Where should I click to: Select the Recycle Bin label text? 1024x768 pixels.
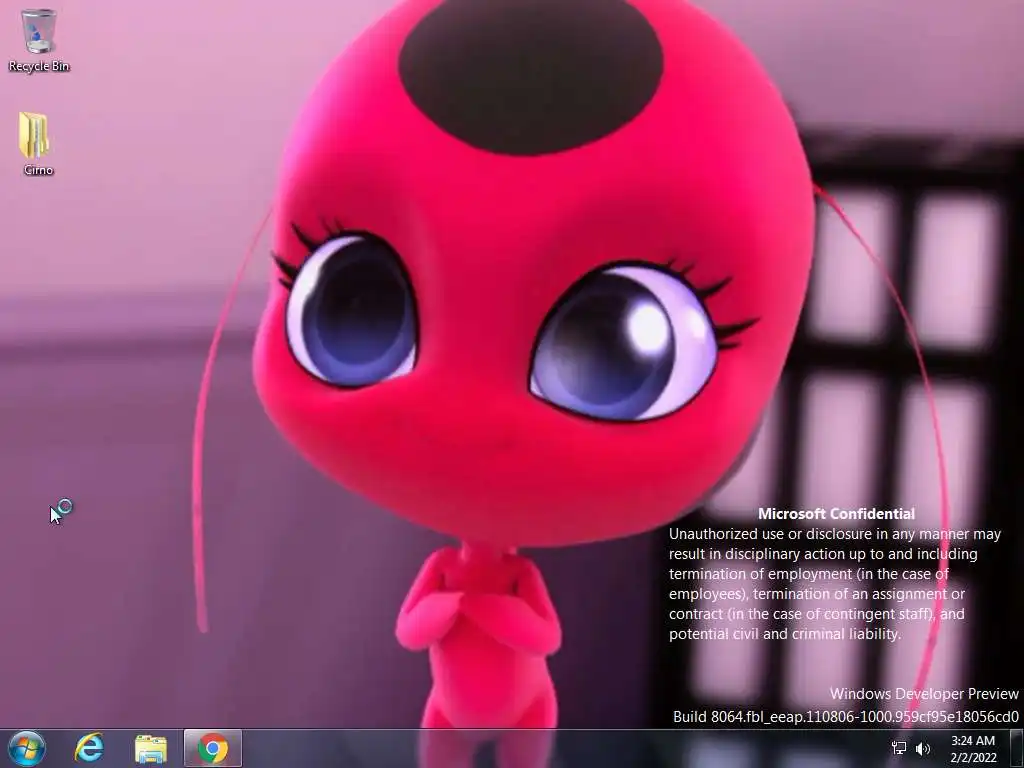tap(39, 66)
